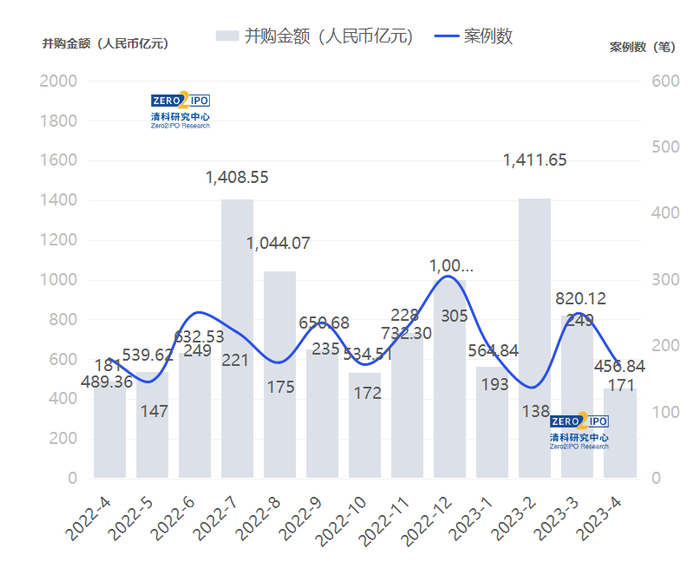Click the 2022-12 bar with truncated label
The width and height of the screenshot is (700, 561).
pos(450,379)
